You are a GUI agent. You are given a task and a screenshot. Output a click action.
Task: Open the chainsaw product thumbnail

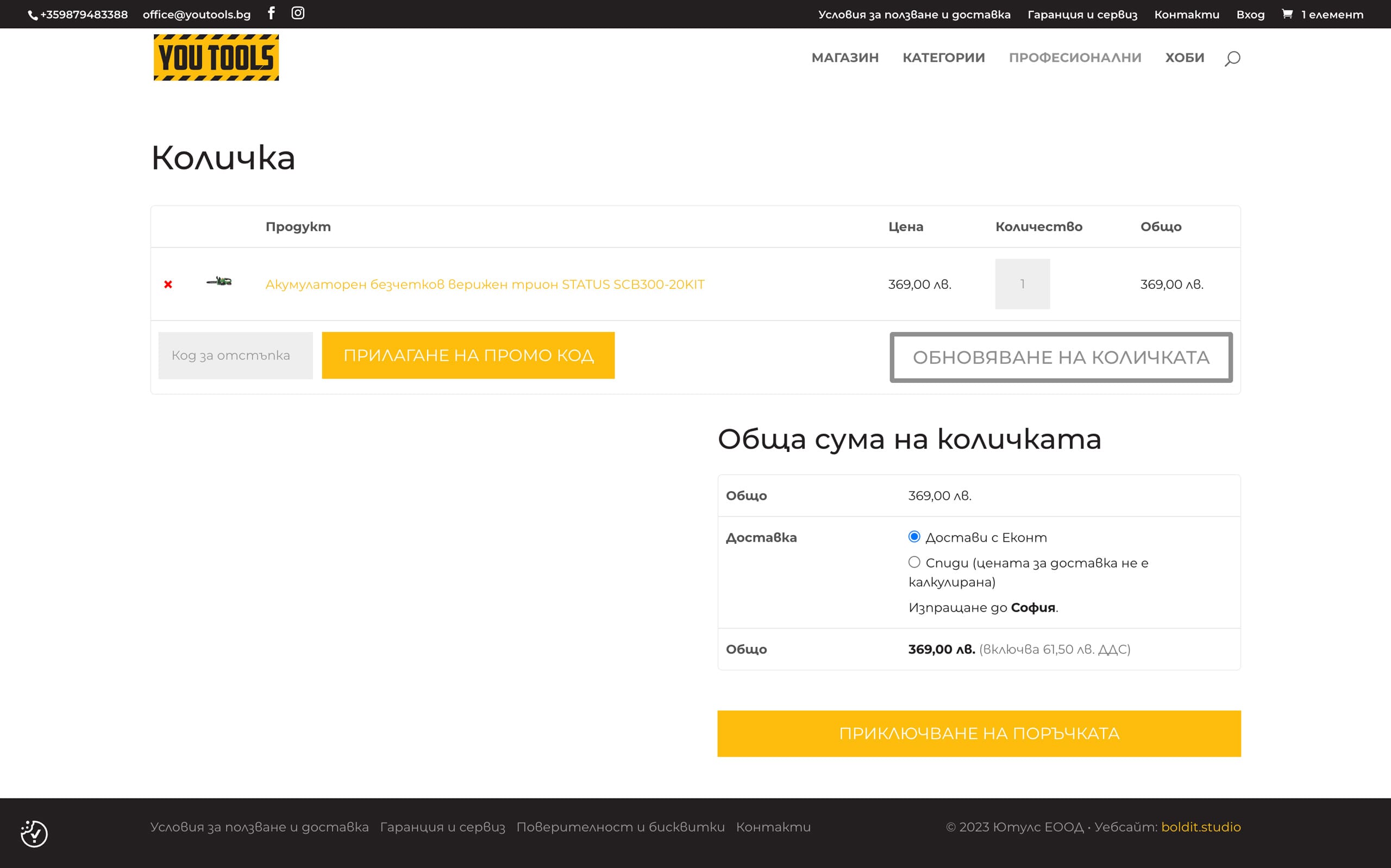coord(220,281)
